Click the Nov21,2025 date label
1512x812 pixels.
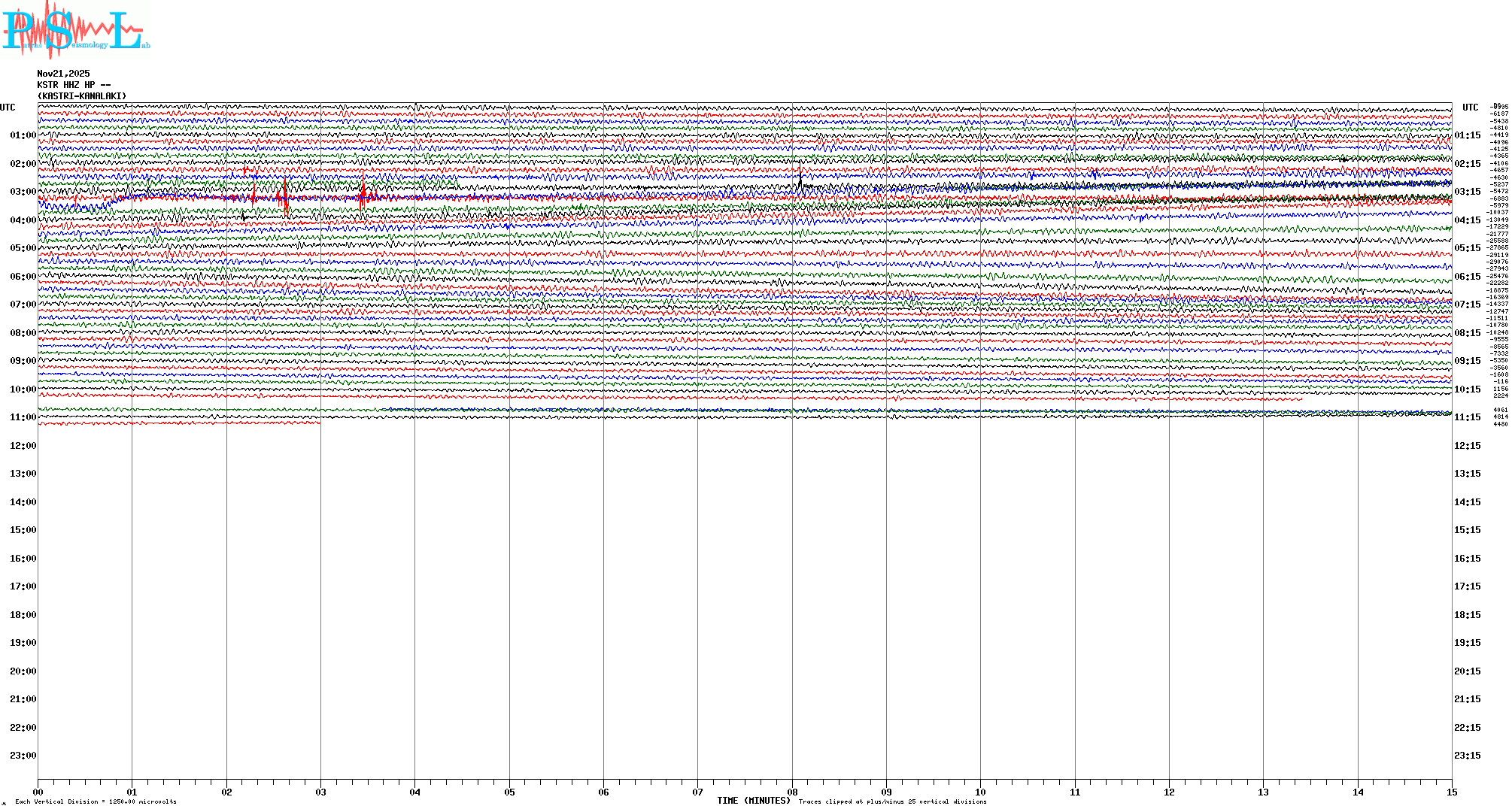tap(63, 74)
